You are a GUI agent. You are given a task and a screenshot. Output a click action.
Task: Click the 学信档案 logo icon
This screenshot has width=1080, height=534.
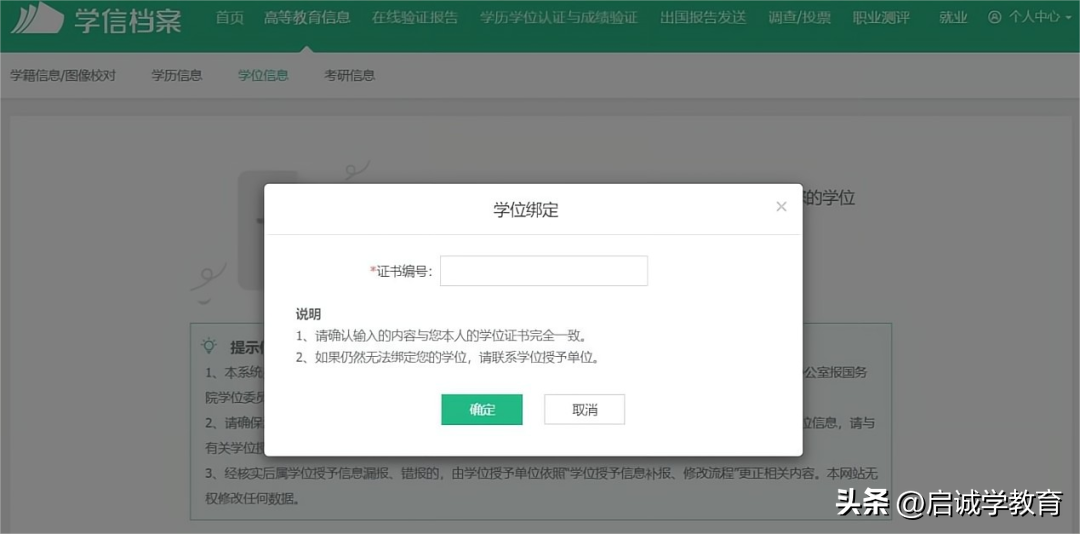tap(38, 19)
